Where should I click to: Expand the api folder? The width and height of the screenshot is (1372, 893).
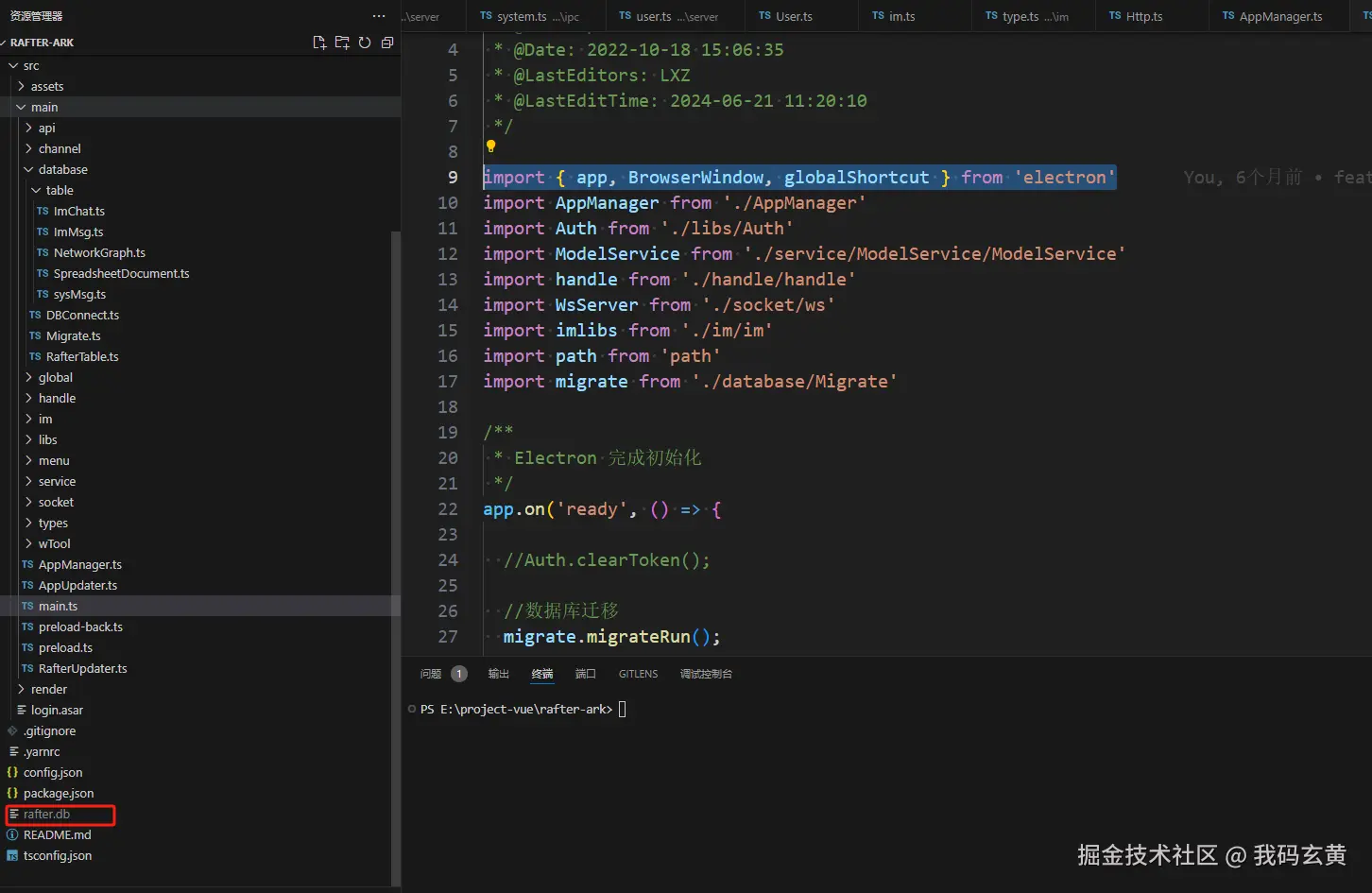coord(28,128)
